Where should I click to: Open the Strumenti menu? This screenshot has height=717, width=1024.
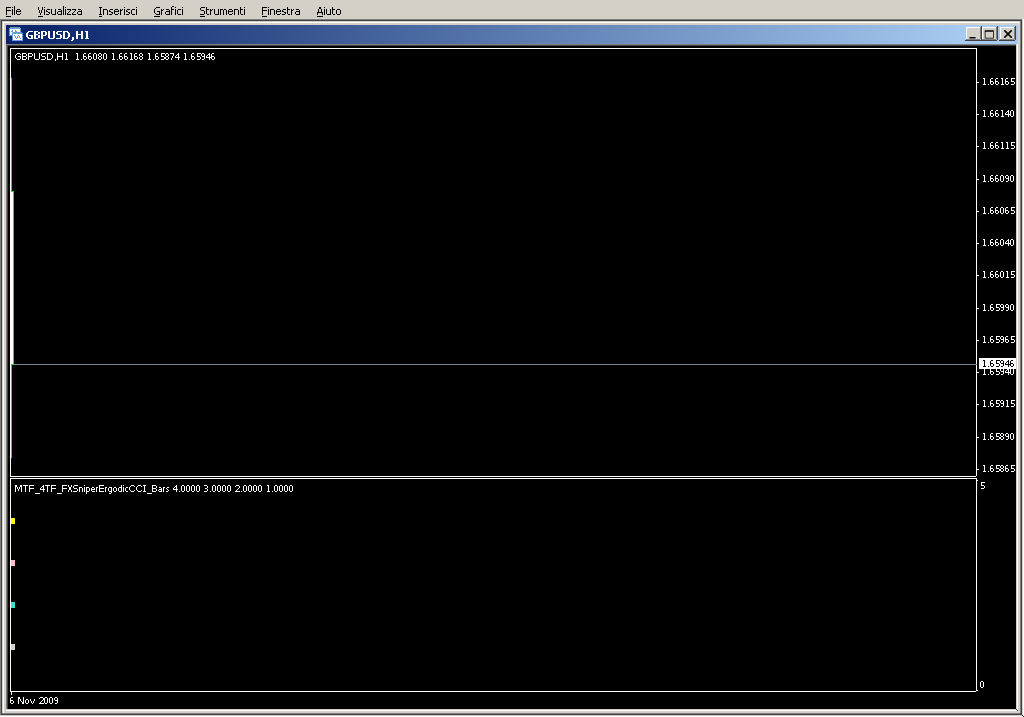pos(222,11)
